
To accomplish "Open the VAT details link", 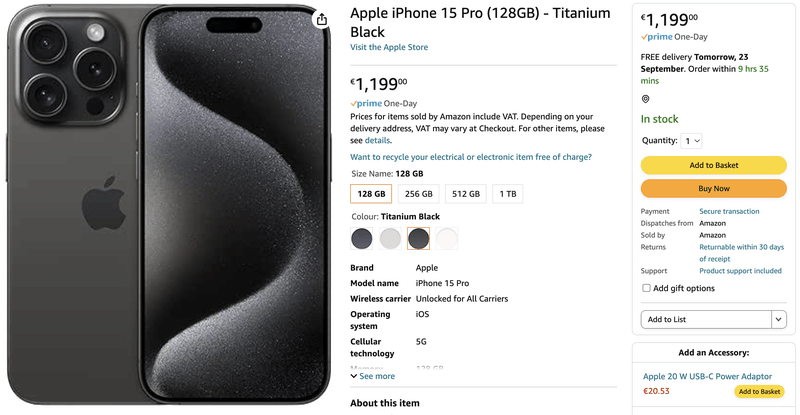I will coord(377,140).
